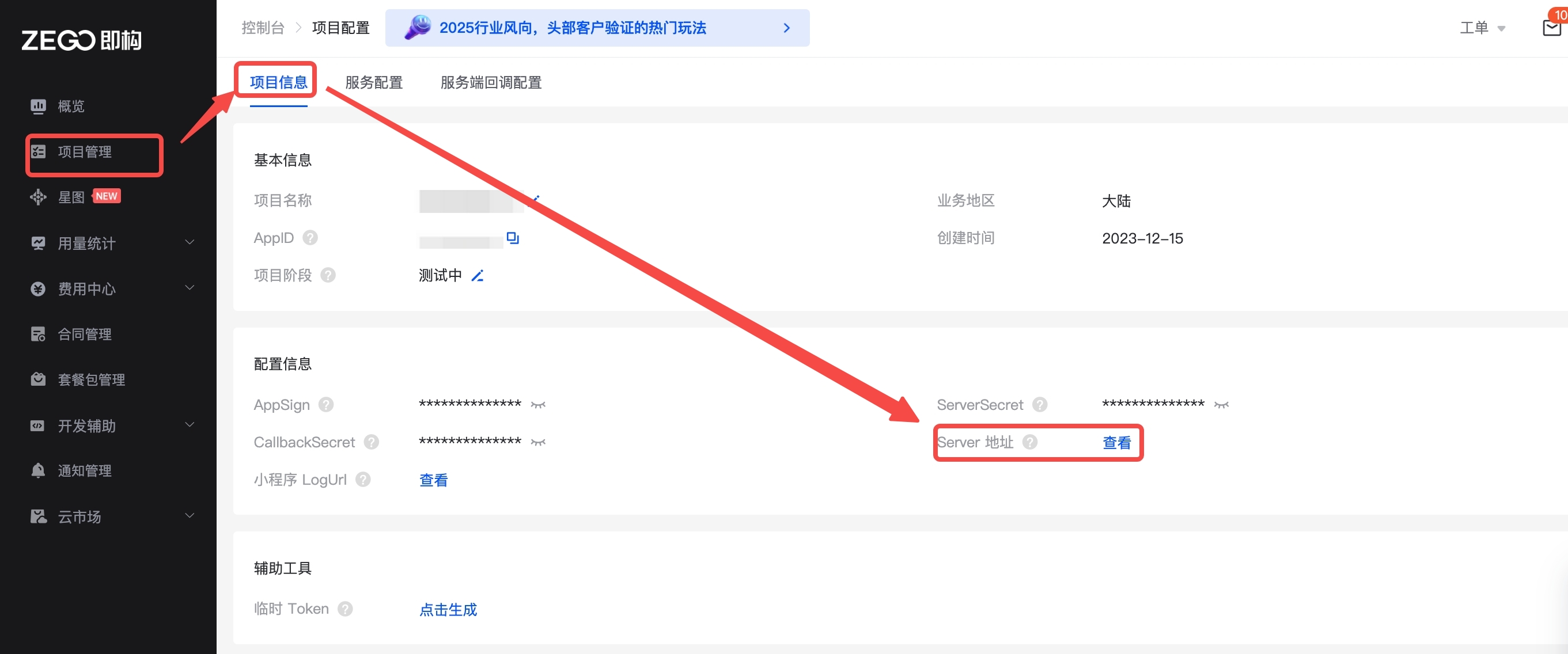Screen dimensions: 1568x654
Task: Click the ZEGO 即构 logo
Action: pos(82,40)
